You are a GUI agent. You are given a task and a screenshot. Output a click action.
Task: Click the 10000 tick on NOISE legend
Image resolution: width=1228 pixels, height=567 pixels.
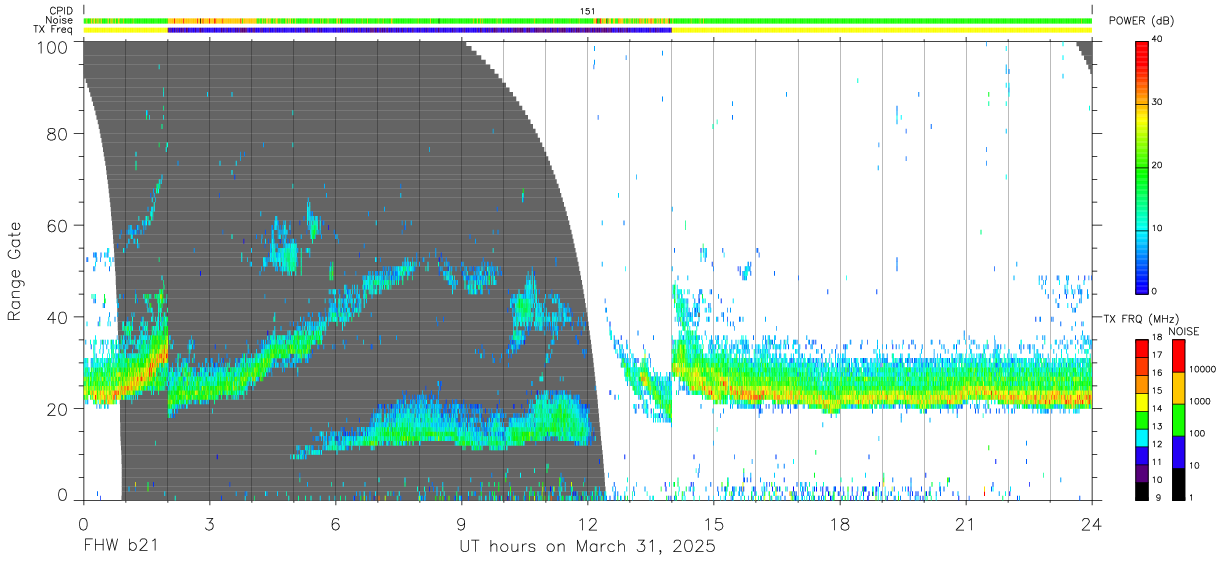(1201, 369)
